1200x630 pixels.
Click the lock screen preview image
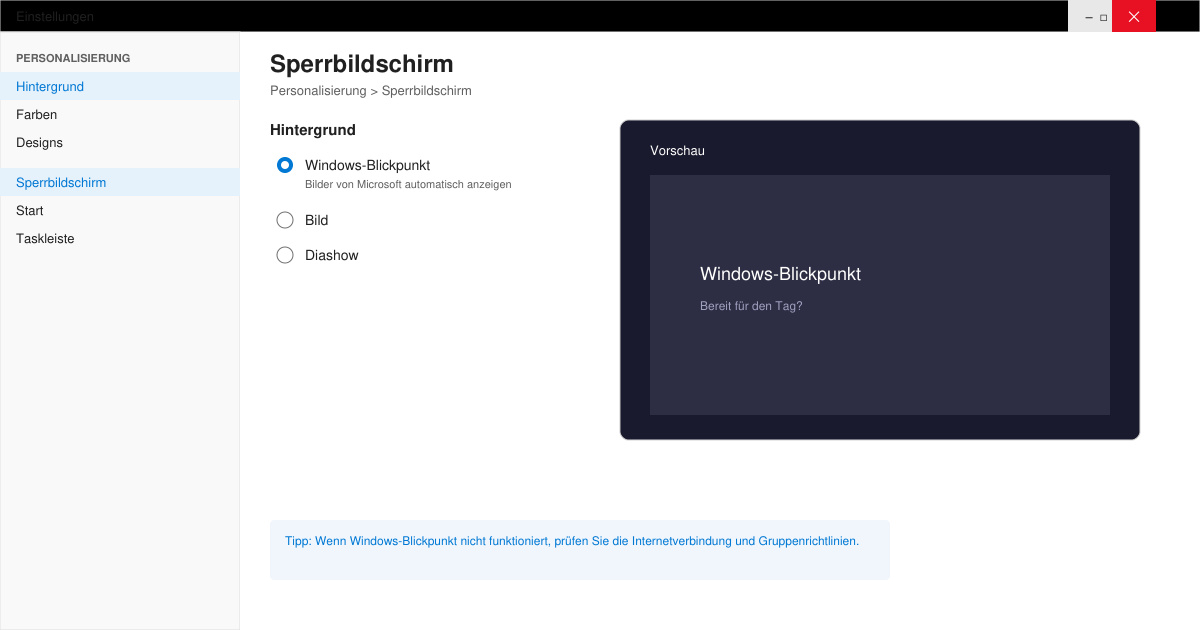[x=880, y=295]
